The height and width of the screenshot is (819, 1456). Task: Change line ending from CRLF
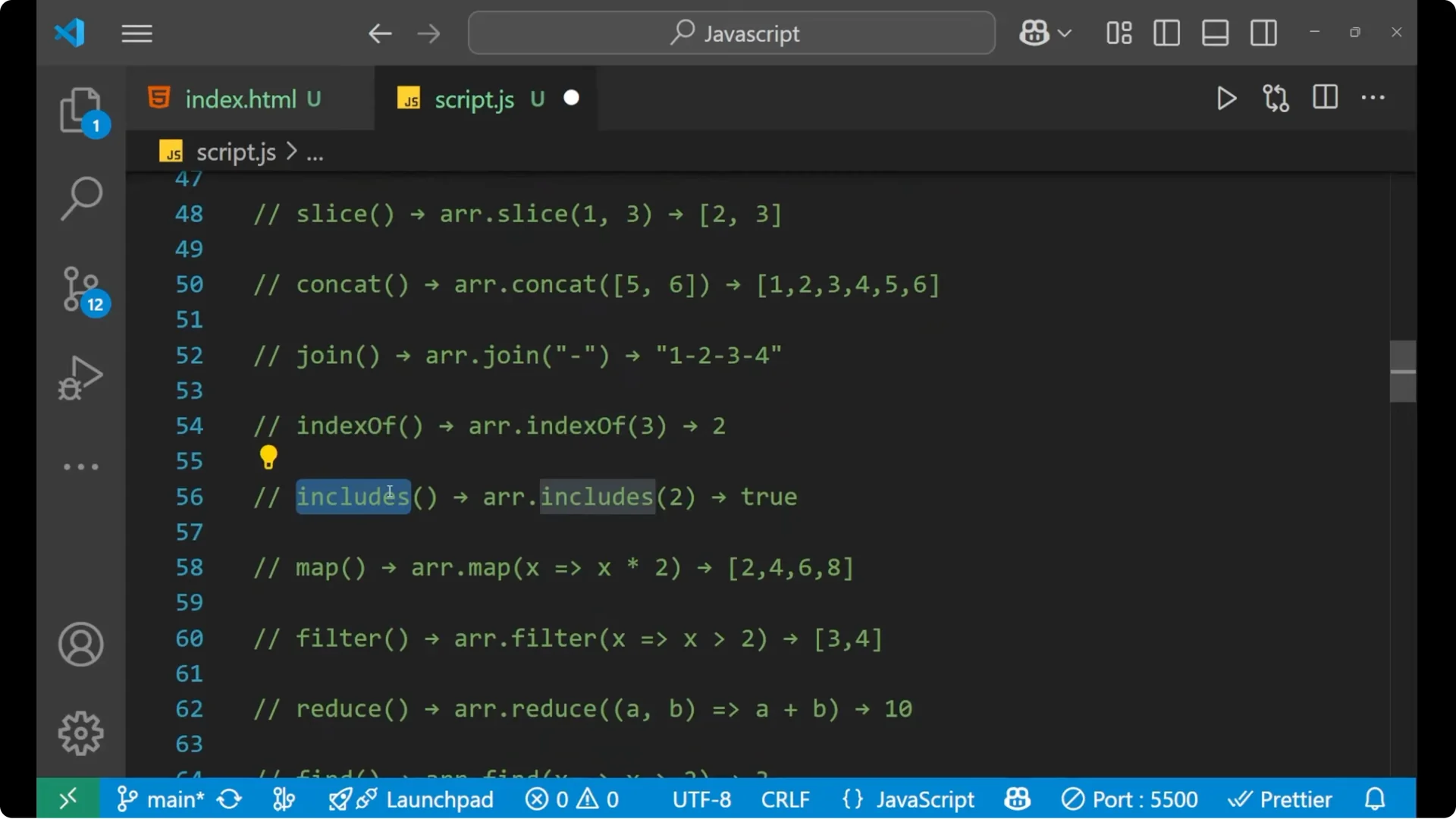[x=786, y=799]
